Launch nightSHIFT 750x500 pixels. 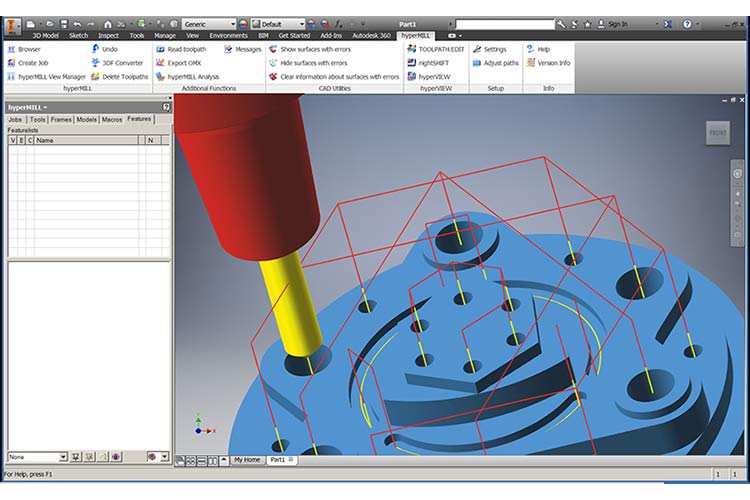[x=429, y=63]
